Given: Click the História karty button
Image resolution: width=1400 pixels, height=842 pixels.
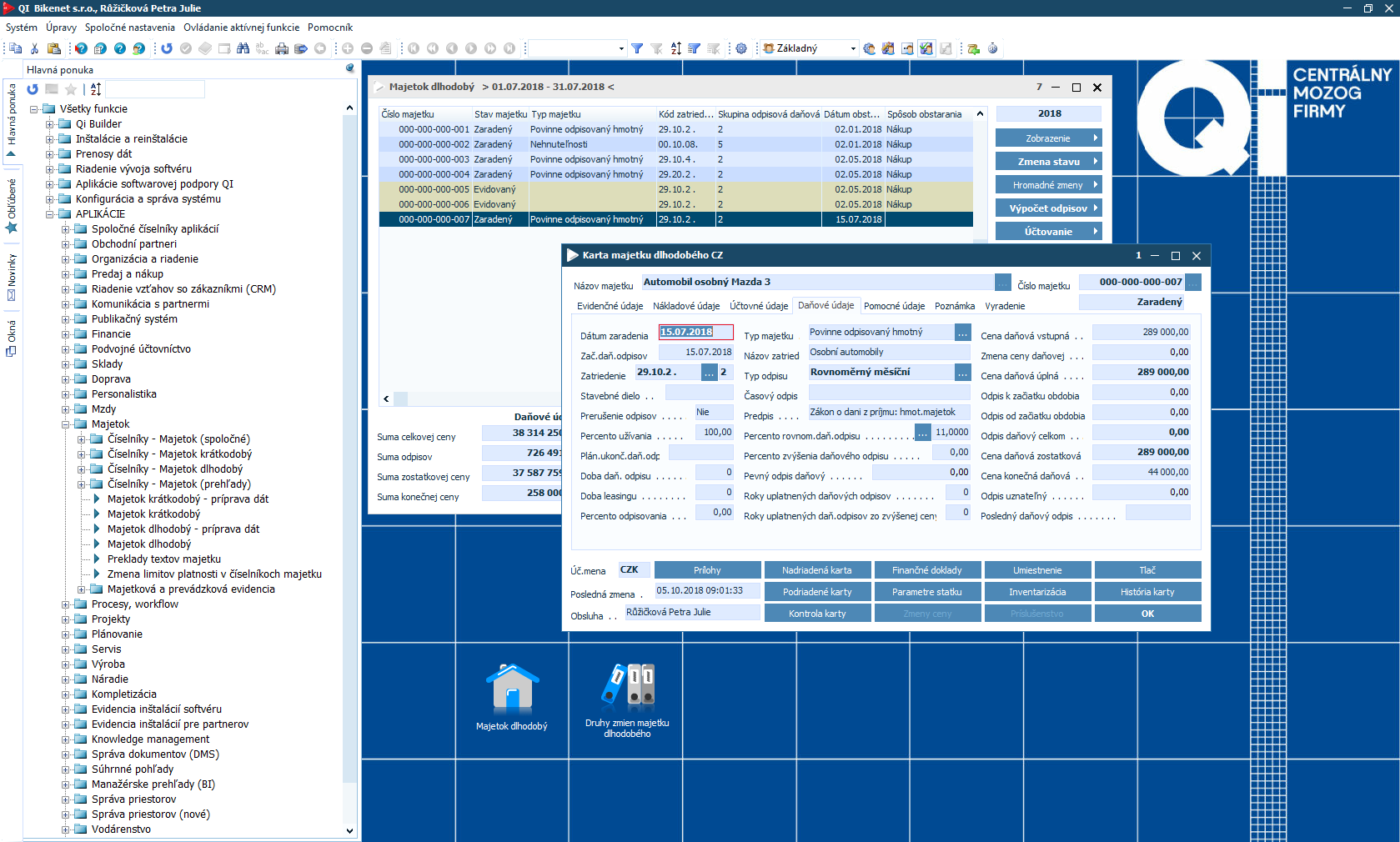Looking at the screenshot, I should pos(1147,592).
